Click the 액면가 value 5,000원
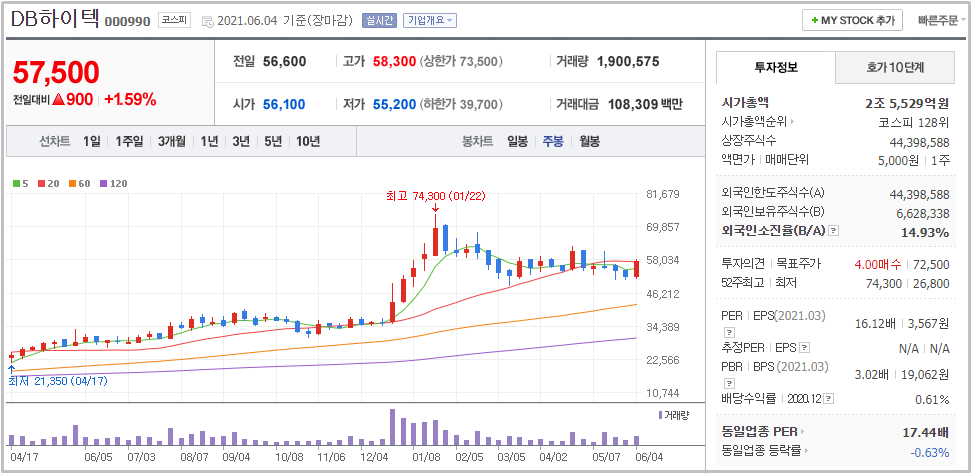Screen dimensions: 971x474 [901, 160]
